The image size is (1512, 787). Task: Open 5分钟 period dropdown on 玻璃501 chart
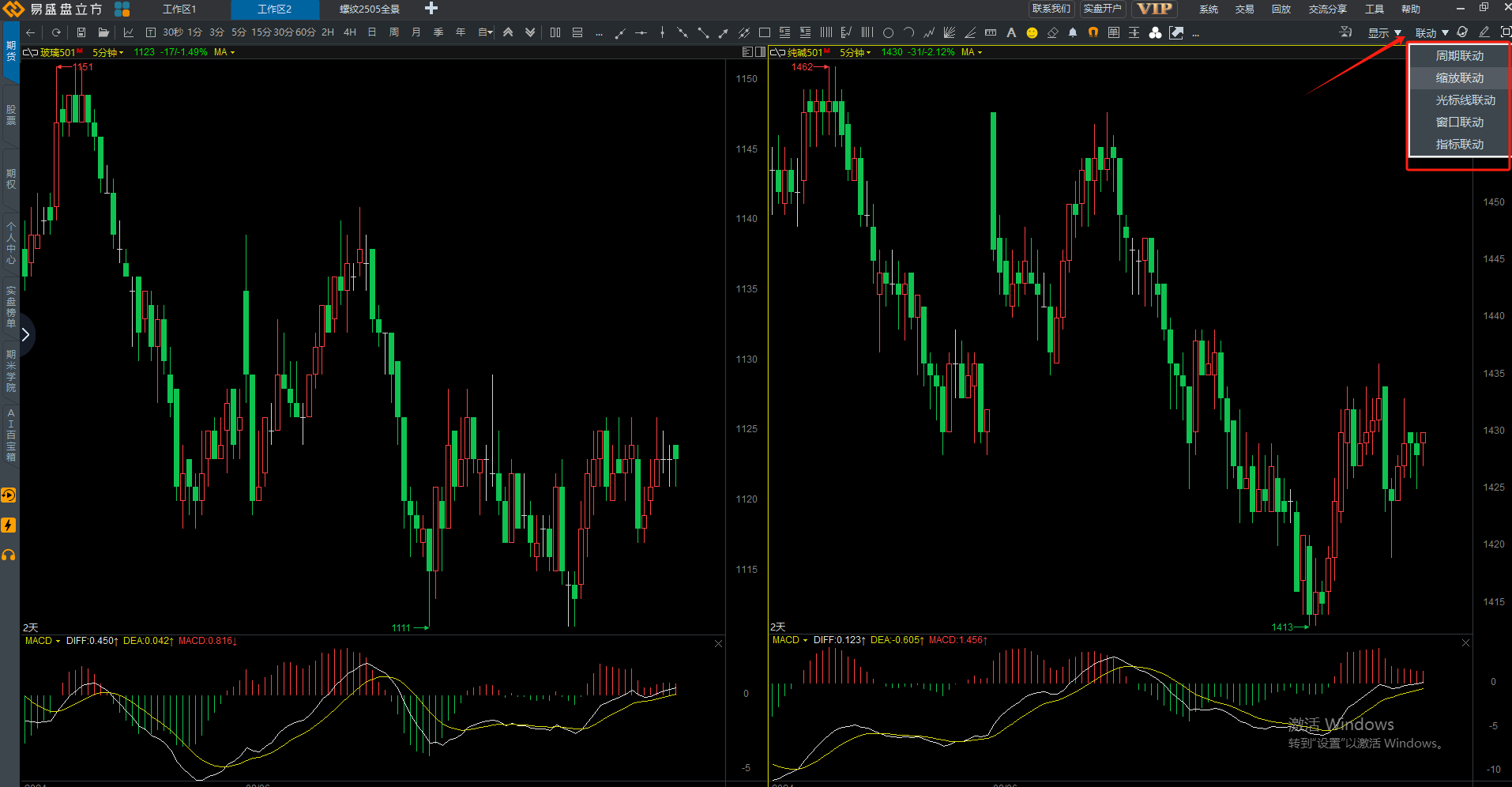point(108,52)
